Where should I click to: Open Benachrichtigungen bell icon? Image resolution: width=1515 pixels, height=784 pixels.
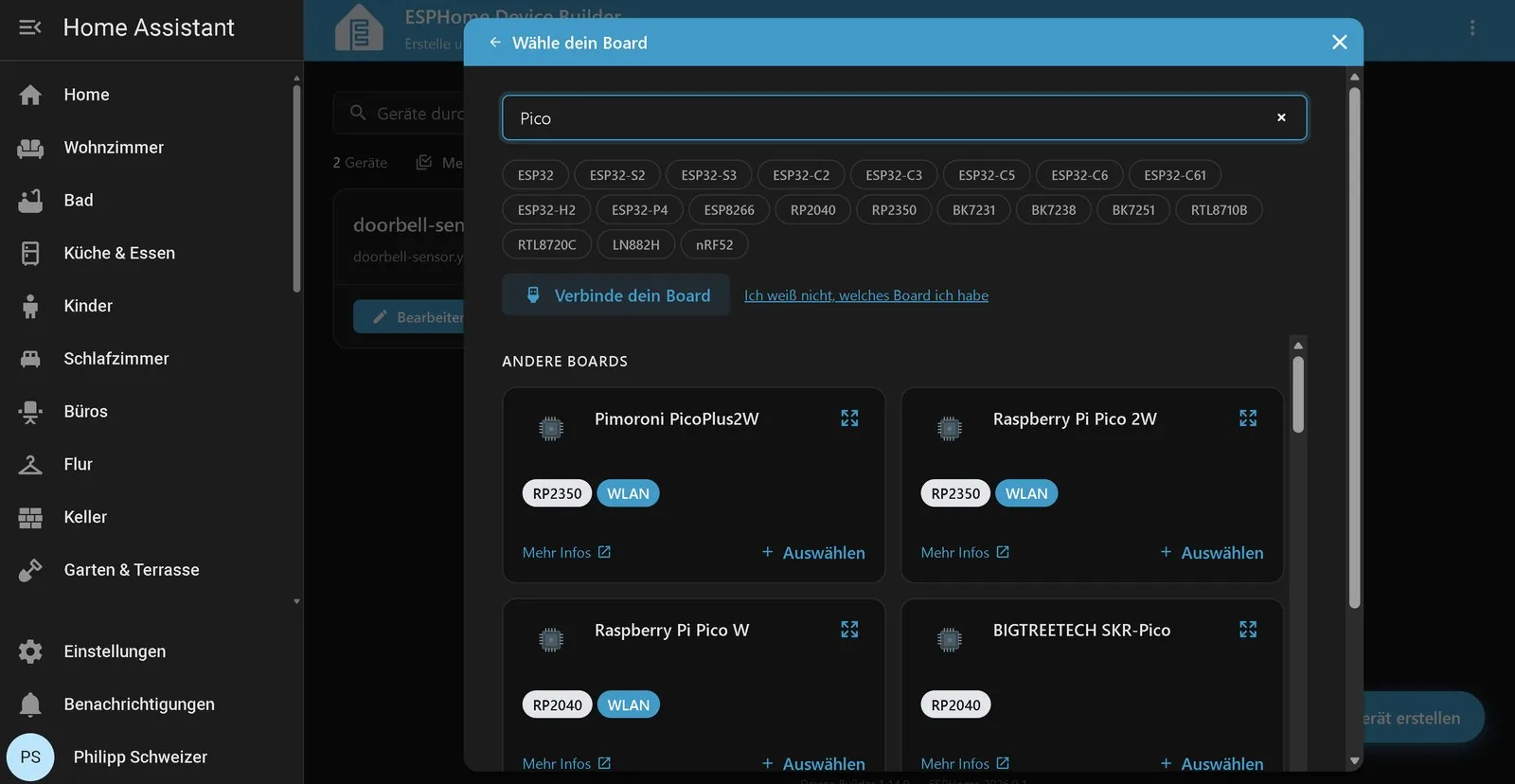[x=30, y=704]
